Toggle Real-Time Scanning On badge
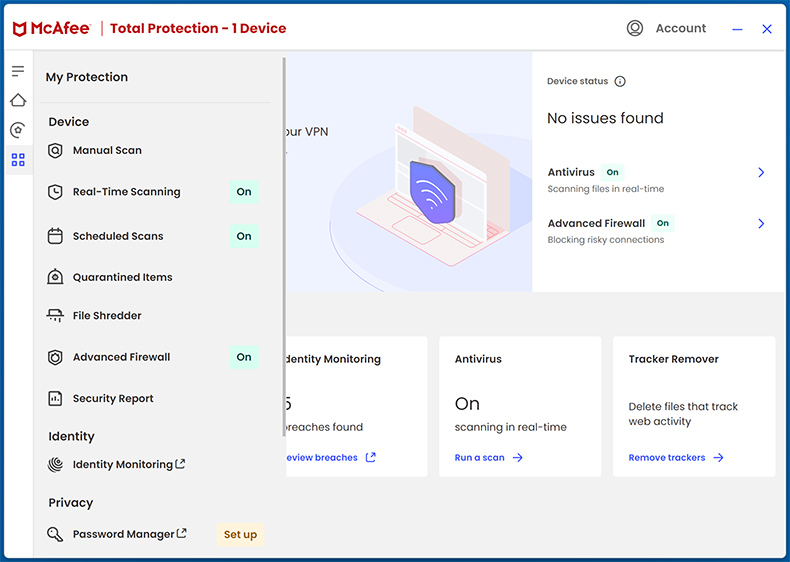 tap(244, 192)
